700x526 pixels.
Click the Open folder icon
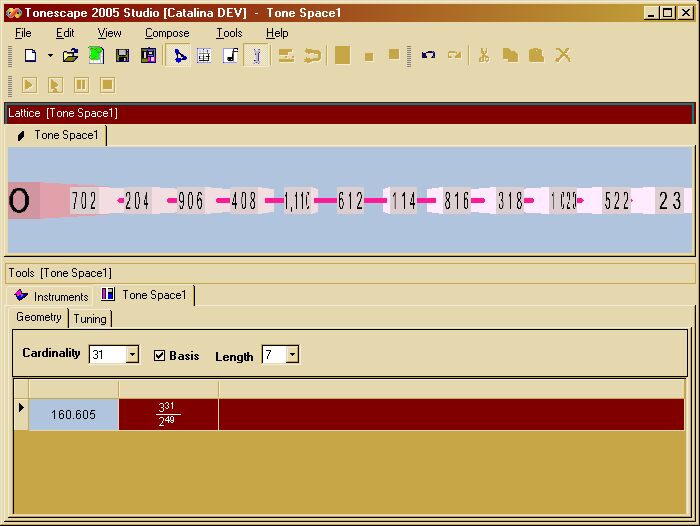click(70, 55)
